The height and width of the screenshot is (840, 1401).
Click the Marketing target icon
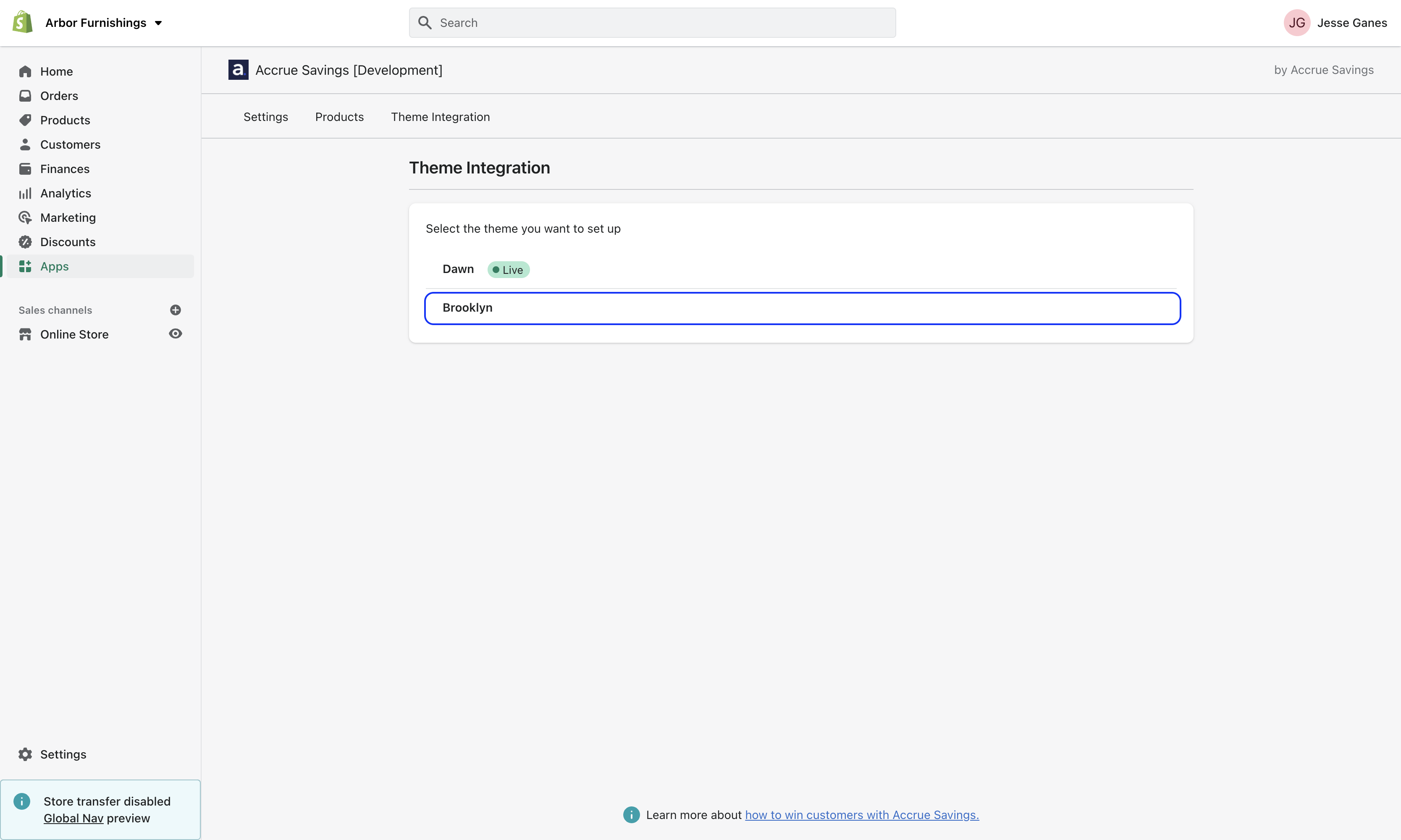25,218
